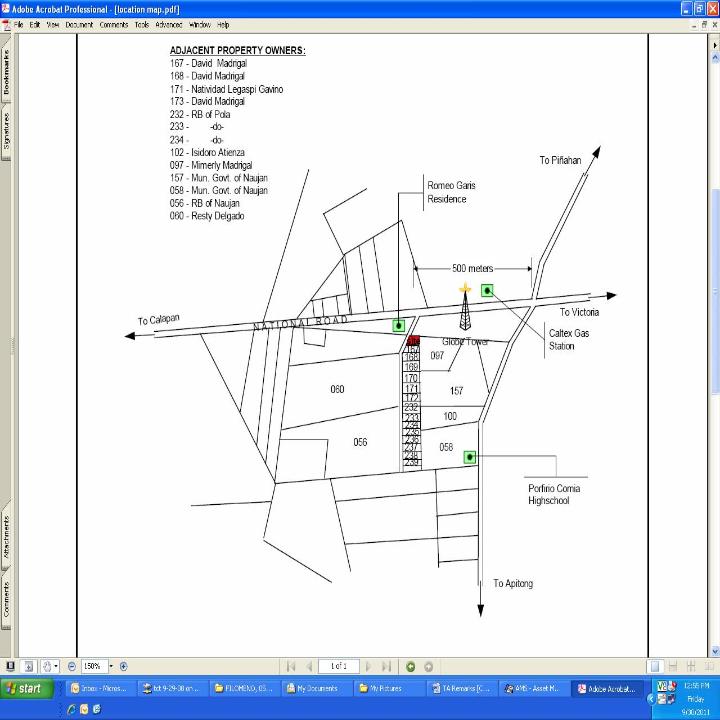Show the Comments panel tab

pos(6,598)
